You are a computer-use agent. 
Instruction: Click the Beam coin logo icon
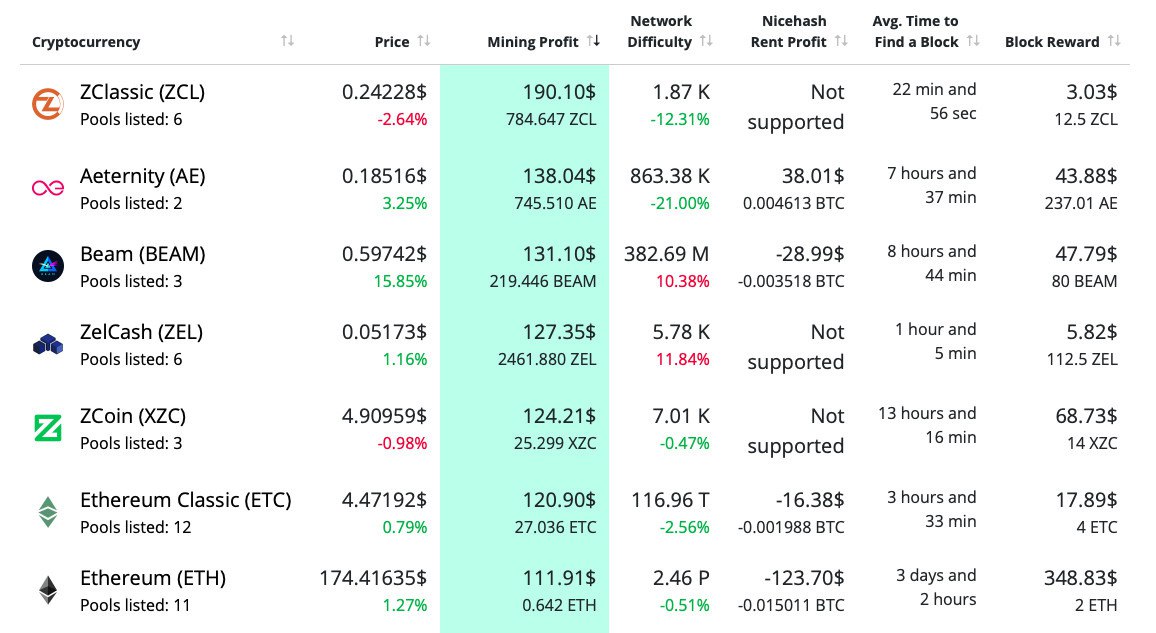tap(47, 266)
